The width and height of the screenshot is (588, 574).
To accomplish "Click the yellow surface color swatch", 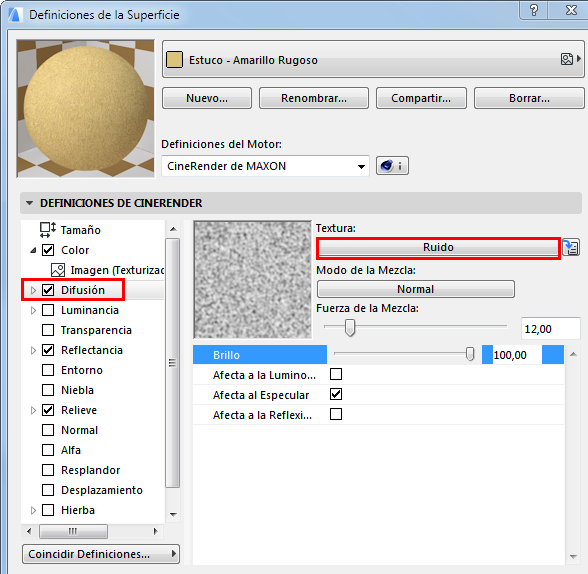I will point(174,60).
